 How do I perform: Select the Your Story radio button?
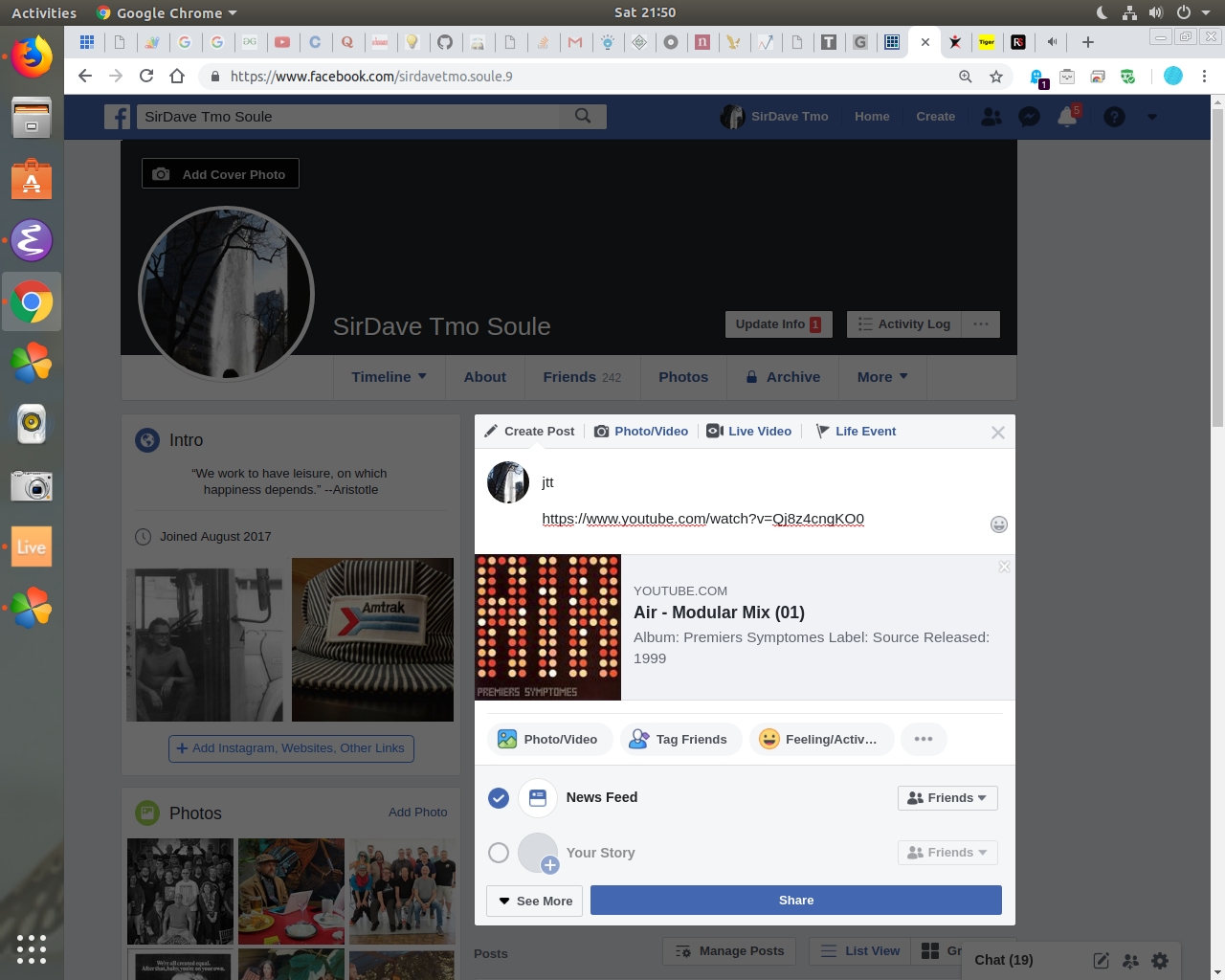coord(499,853)
